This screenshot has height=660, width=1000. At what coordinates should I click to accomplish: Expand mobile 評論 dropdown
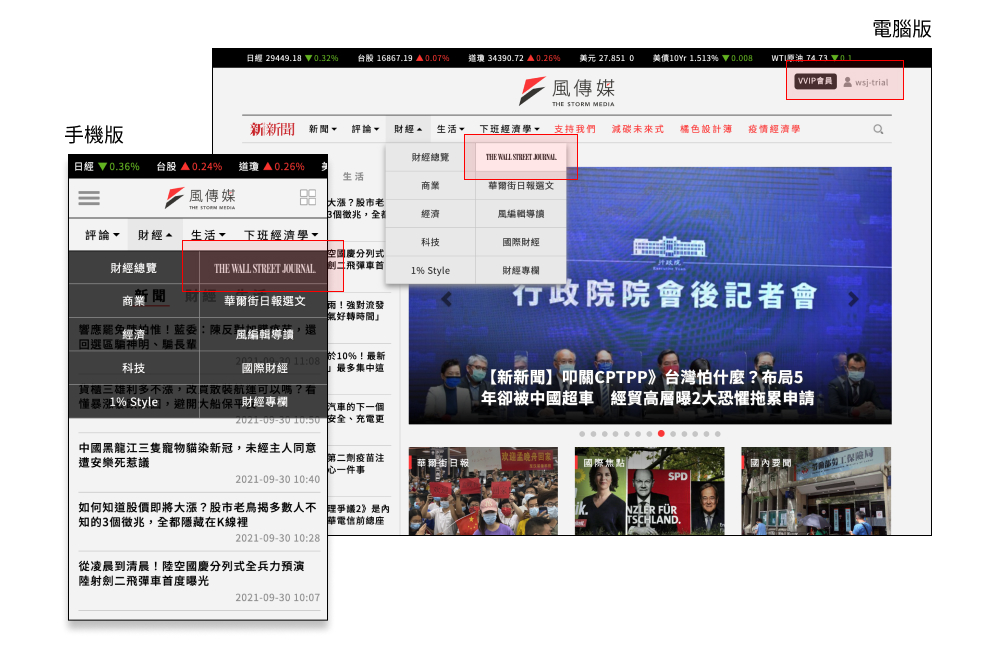tap(103, 235)
